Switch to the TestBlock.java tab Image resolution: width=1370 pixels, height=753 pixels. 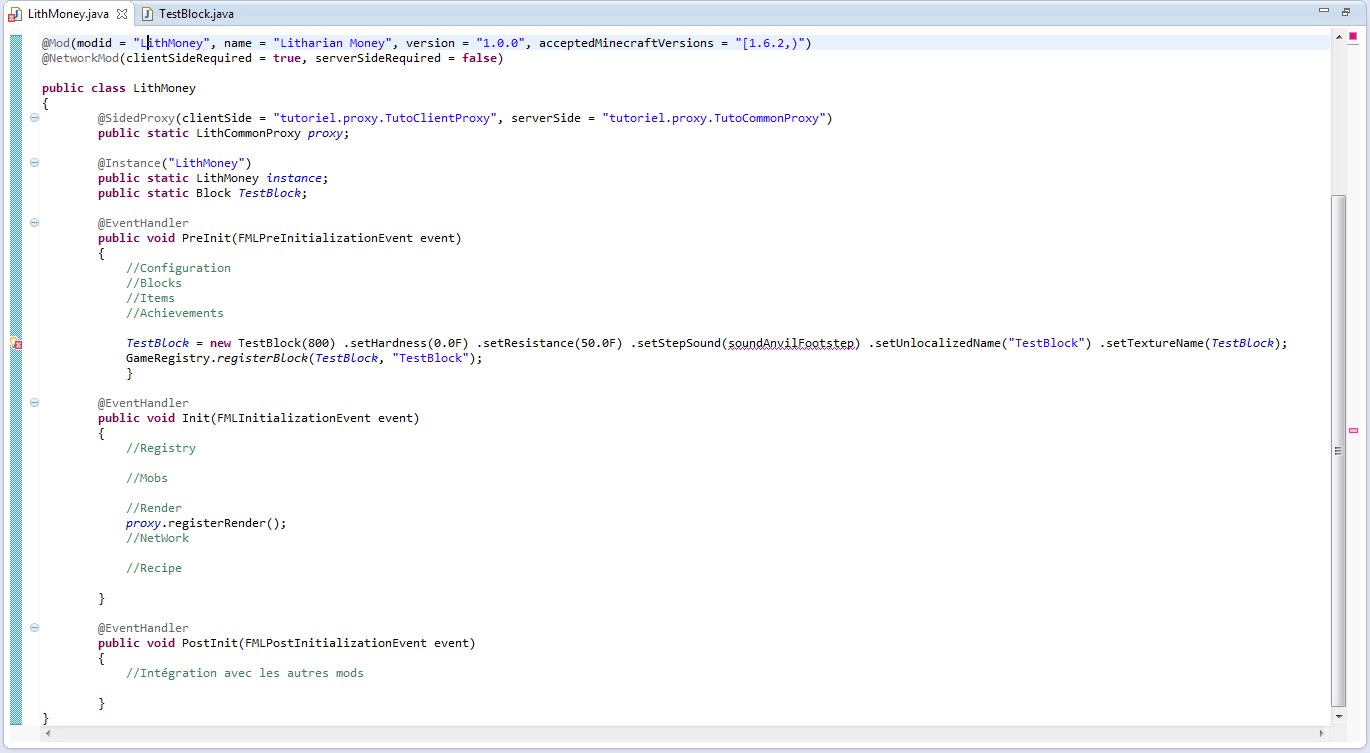pos(195,14)
